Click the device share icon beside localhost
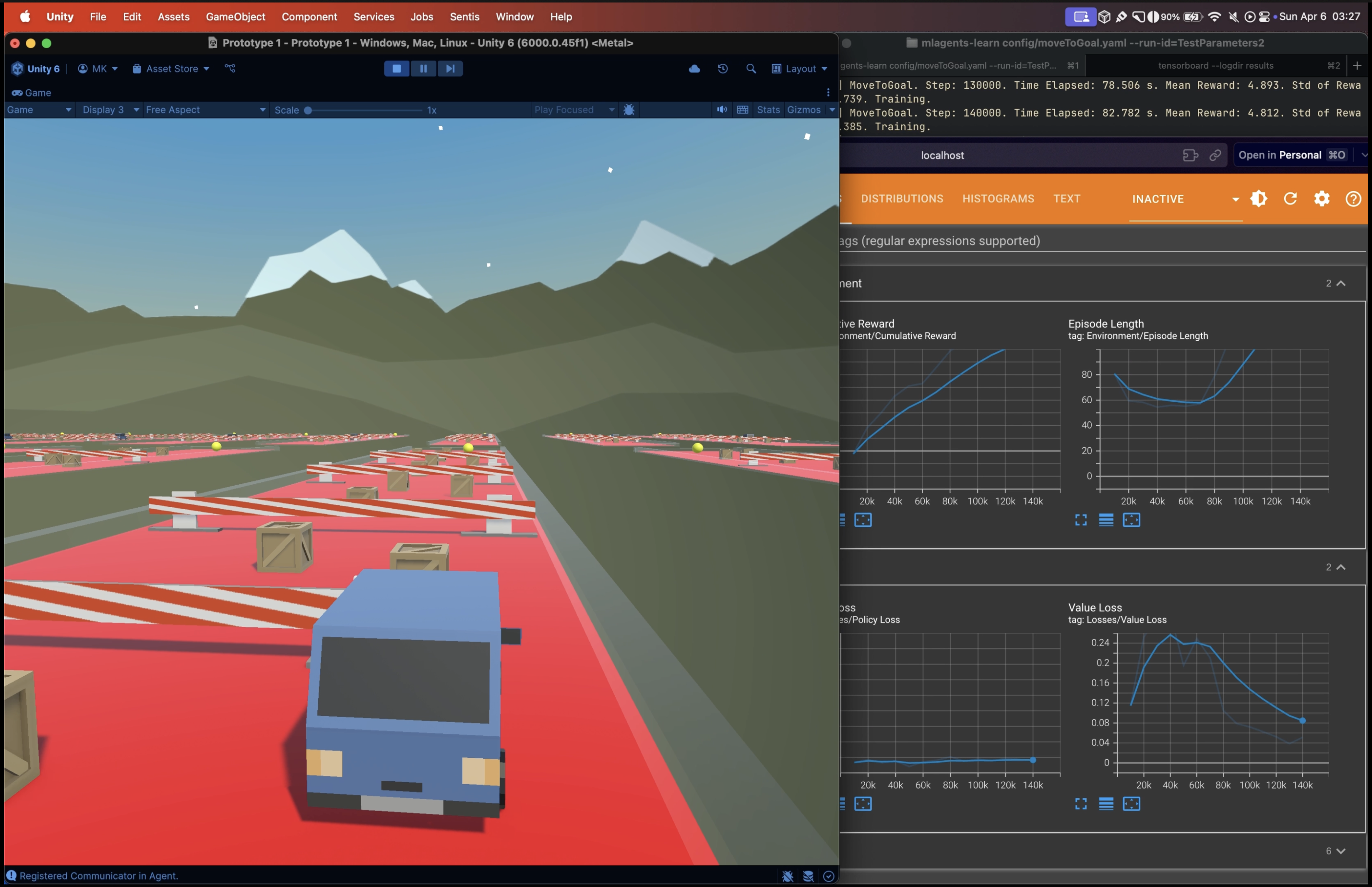The height and width of the screenshot is (887, 1372). click(x=1190, y=155)
